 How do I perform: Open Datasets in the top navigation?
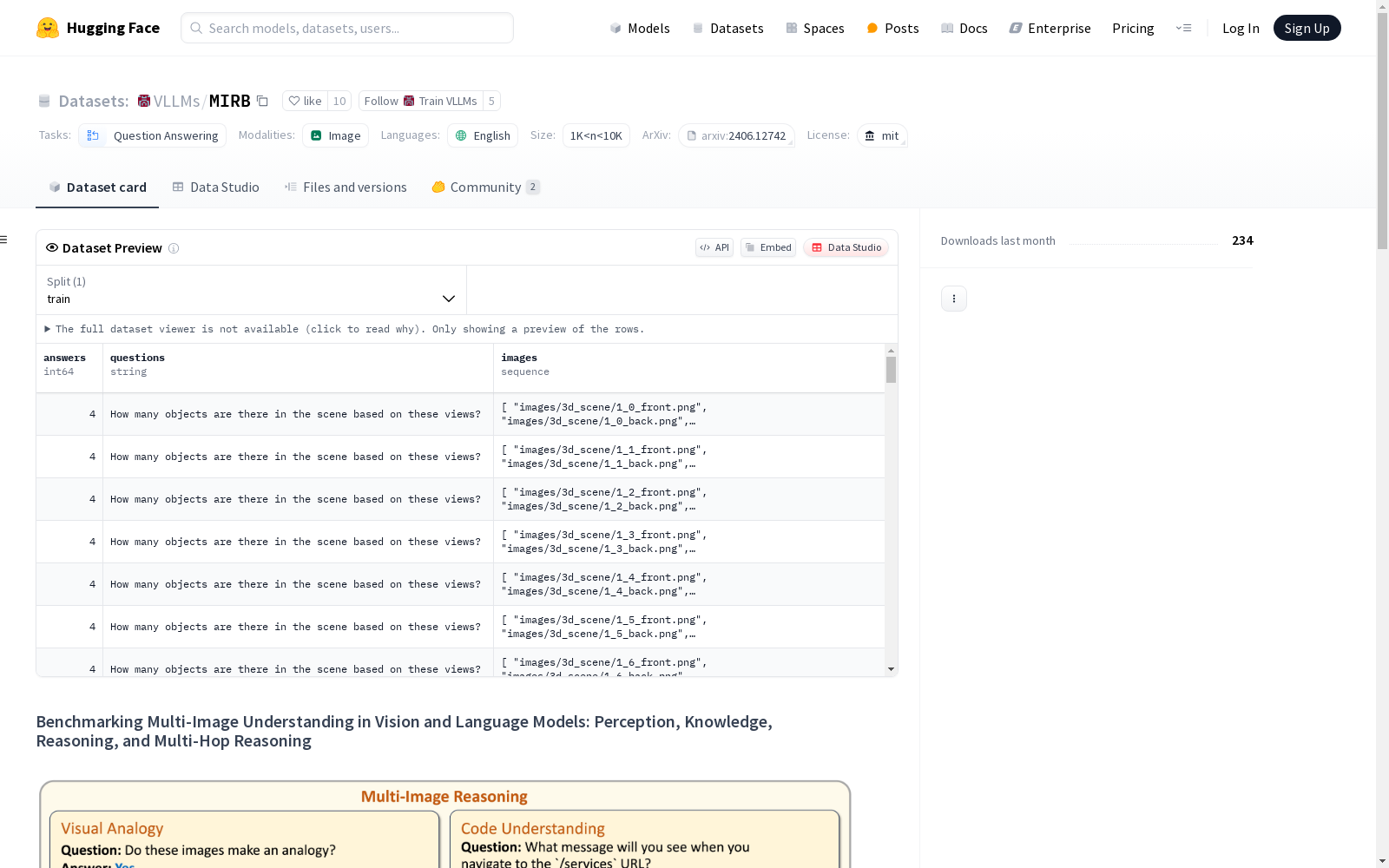[x=727, y=28]
